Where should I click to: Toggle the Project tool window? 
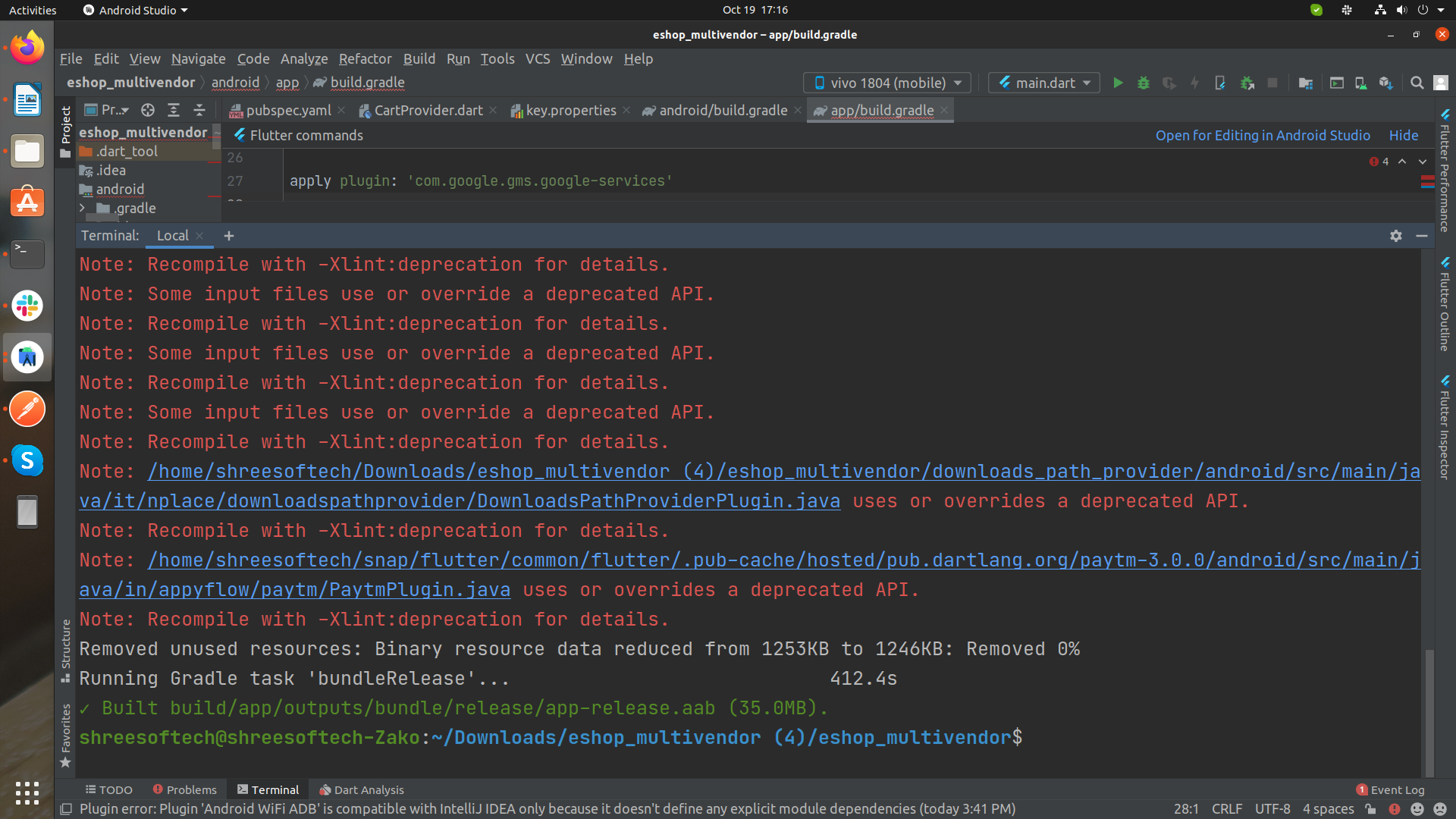[66, 130]
